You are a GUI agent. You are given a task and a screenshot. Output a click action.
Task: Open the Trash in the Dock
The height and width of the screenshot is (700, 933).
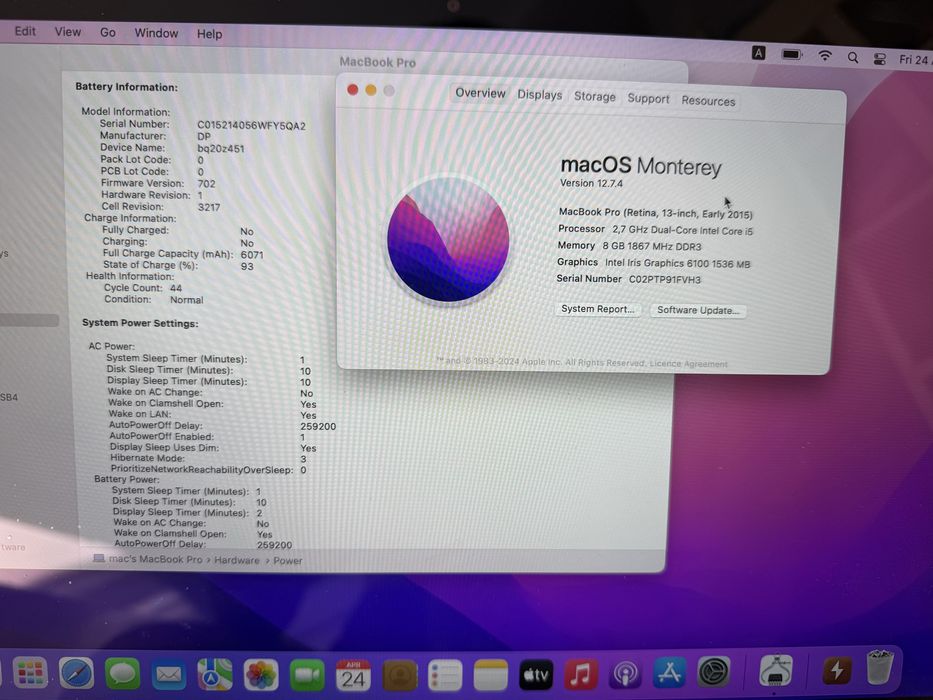[880, 668]
